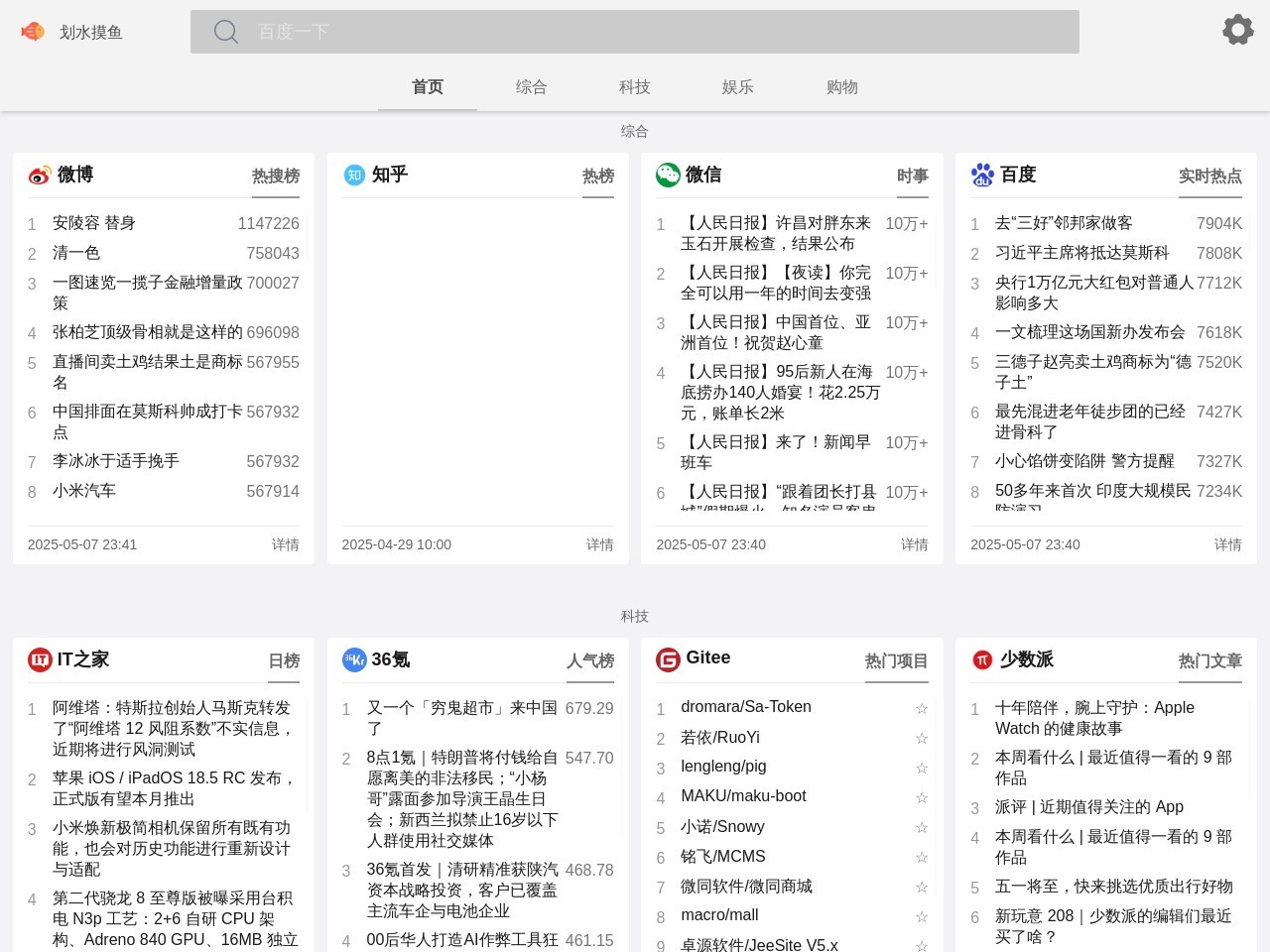Click the fish logo icon
The width and height of the screenshot is (1270, 952).
click(x=33, y=32)
